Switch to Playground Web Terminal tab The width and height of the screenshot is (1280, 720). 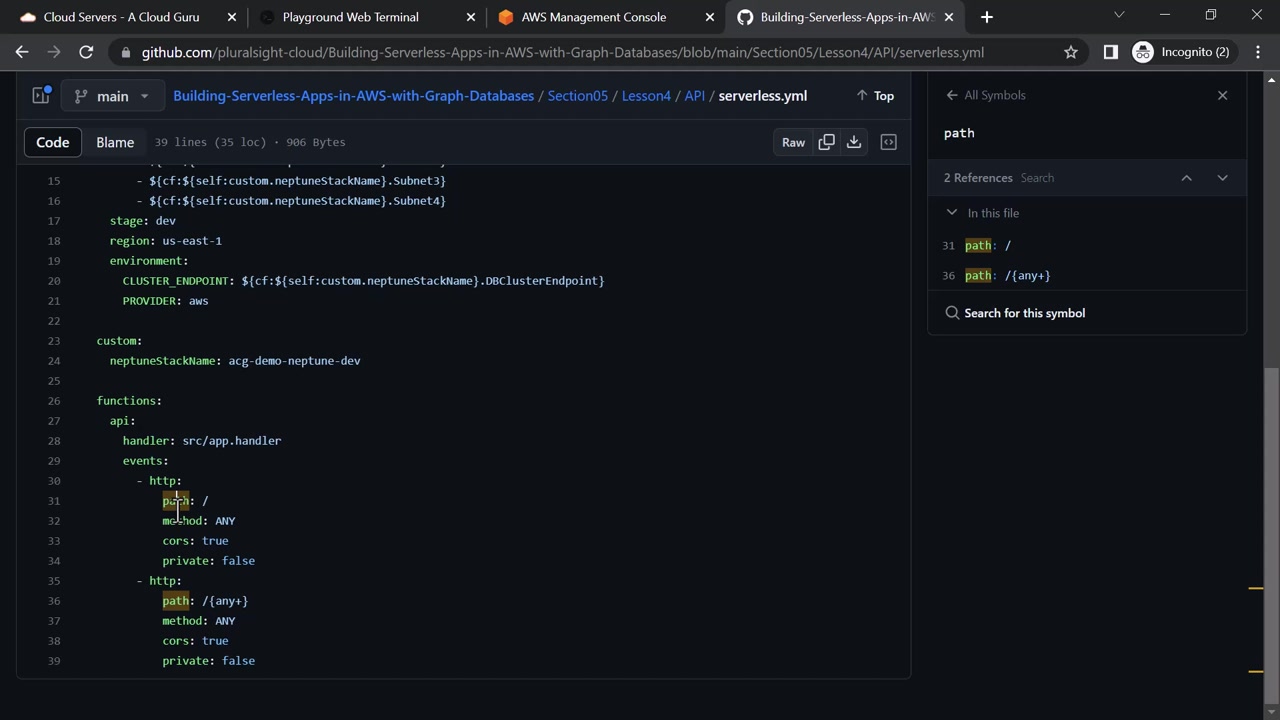[x=350, y=17]
